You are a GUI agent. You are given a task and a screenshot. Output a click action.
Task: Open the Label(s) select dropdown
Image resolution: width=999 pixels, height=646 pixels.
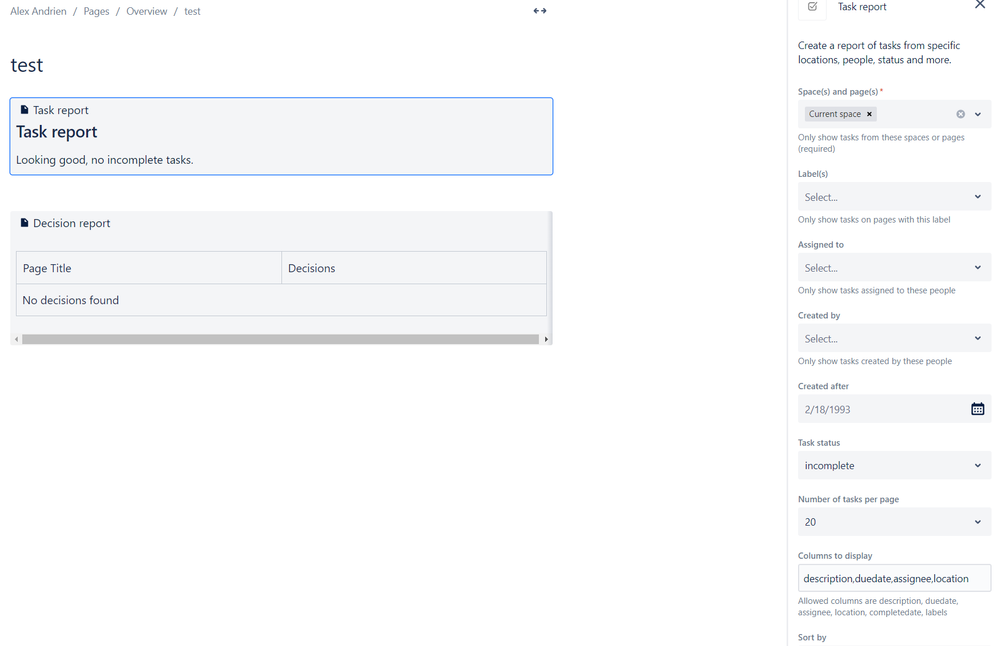(x=895, y=197)
